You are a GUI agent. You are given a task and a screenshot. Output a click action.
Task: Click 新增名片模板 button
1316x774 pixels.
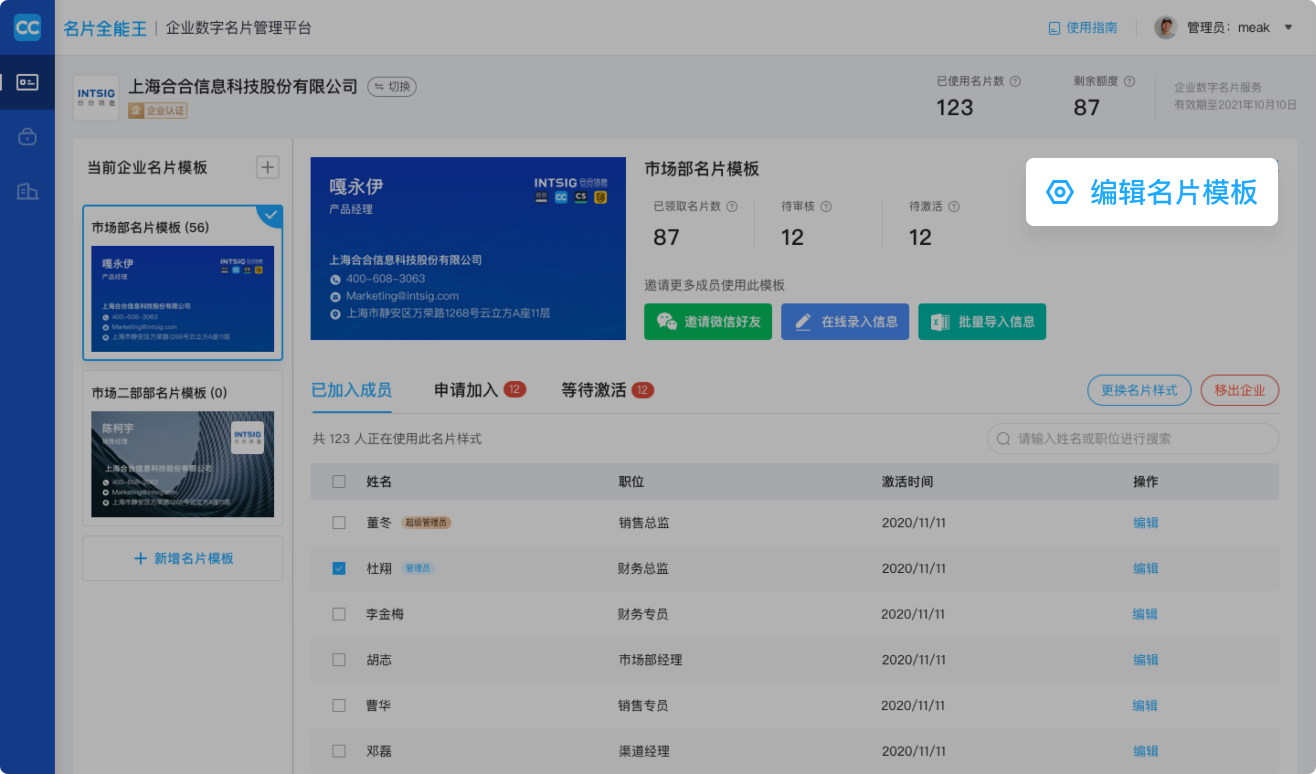pos(182,559)
